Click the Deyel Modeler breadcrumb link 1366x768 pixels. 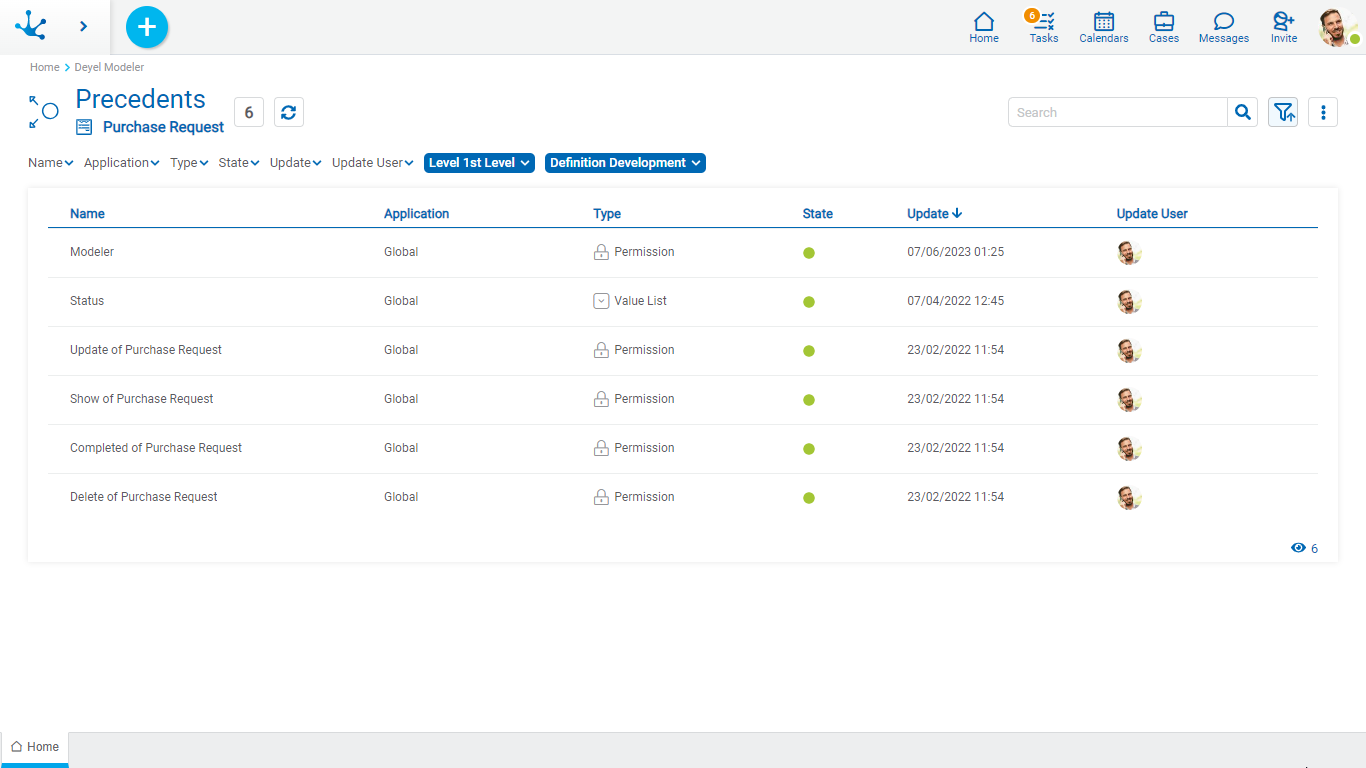click(x=109, y=67)
